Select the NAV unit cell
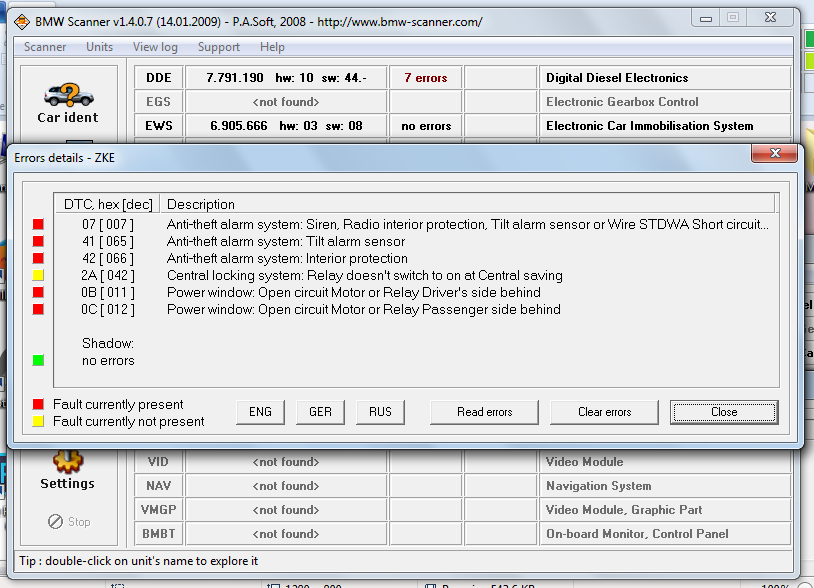This screenshot has width=814, height=588. (x=159, y=486)
